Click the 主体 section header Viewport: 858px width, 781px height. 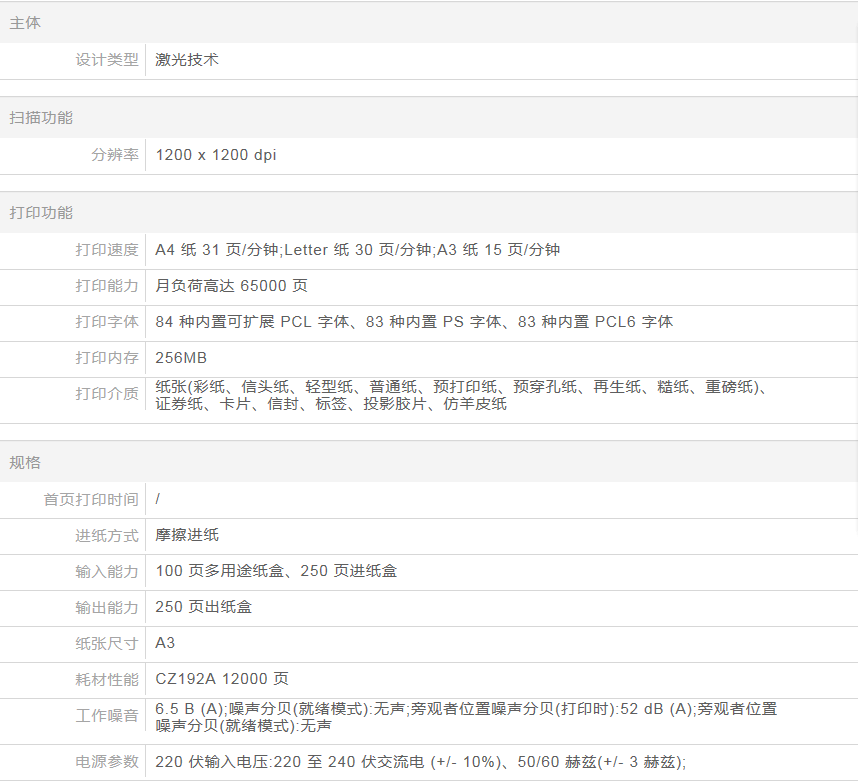(x=26, y=22)
